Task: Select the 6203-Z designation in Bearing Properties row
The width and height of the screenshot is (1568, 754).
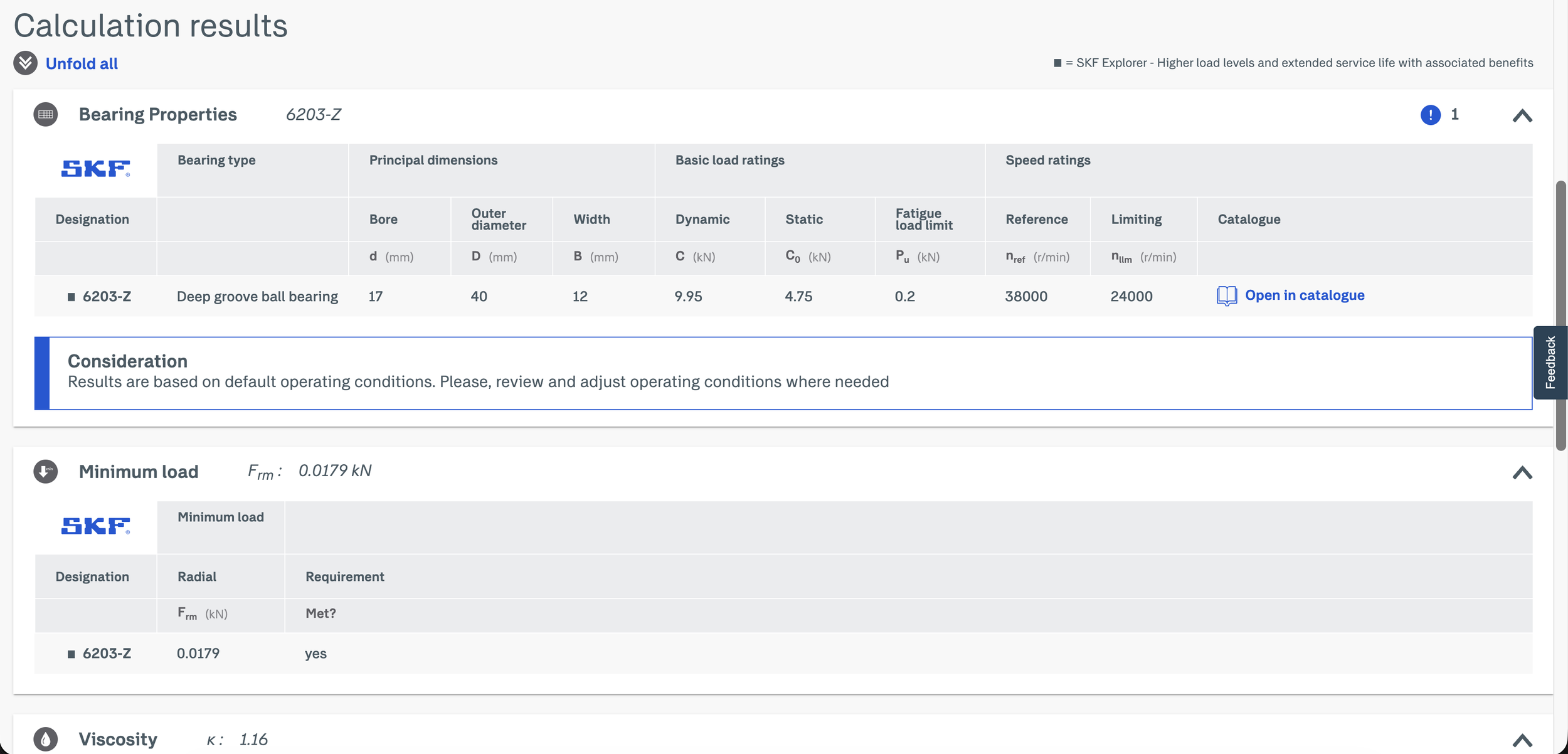Action: coord(107,296)
